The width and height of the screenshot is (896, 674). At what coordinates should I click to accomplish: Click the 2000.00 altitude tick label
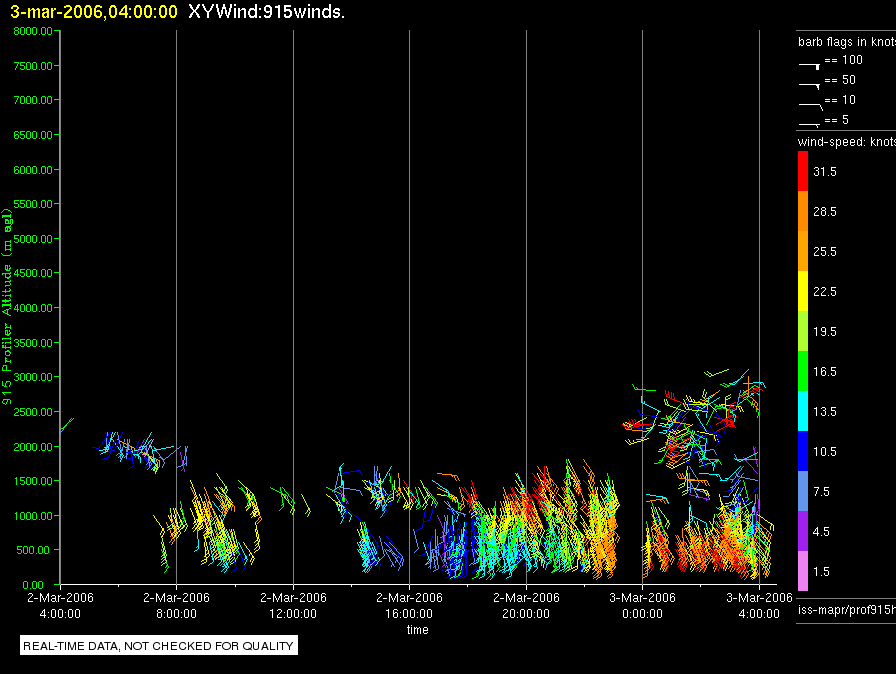[x=33, y=447]
